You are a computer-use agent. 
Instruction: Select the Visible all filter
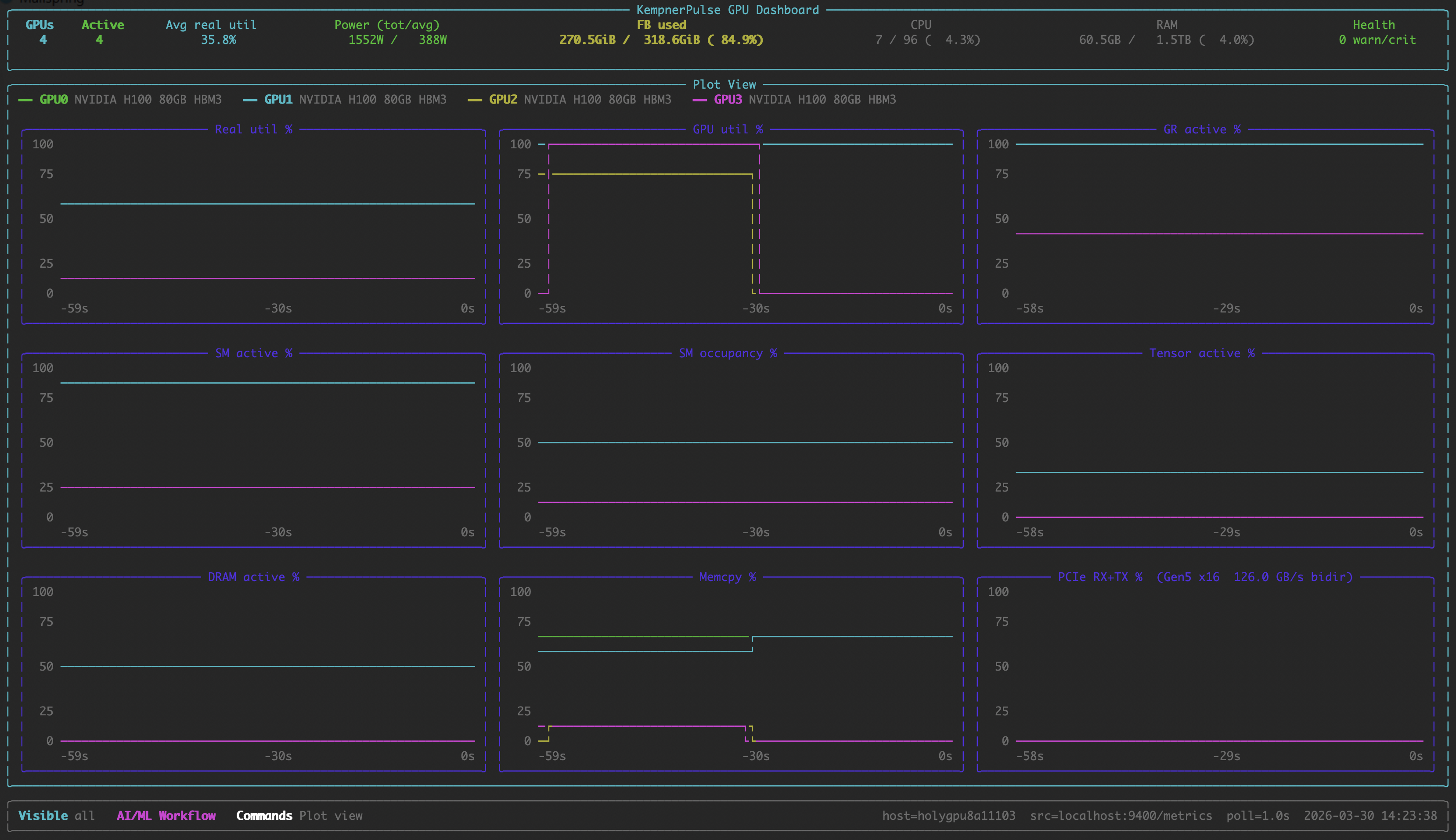(x=56, y=815)
